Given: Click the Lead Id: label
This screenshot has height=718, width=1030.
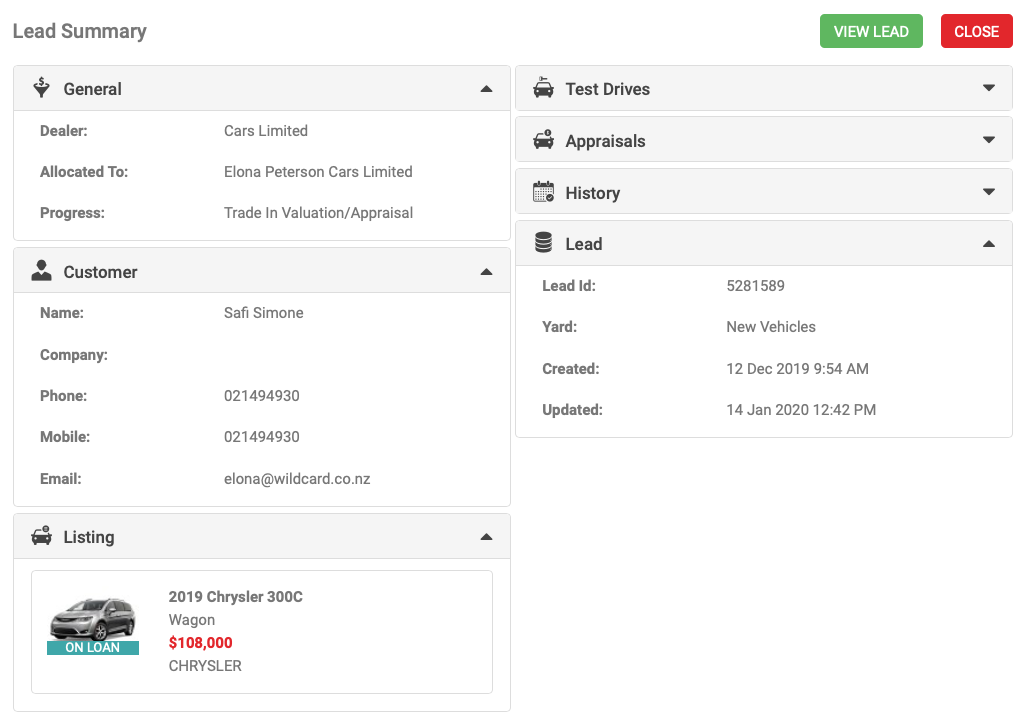Looking at the screenshot, I should (569, 286).
